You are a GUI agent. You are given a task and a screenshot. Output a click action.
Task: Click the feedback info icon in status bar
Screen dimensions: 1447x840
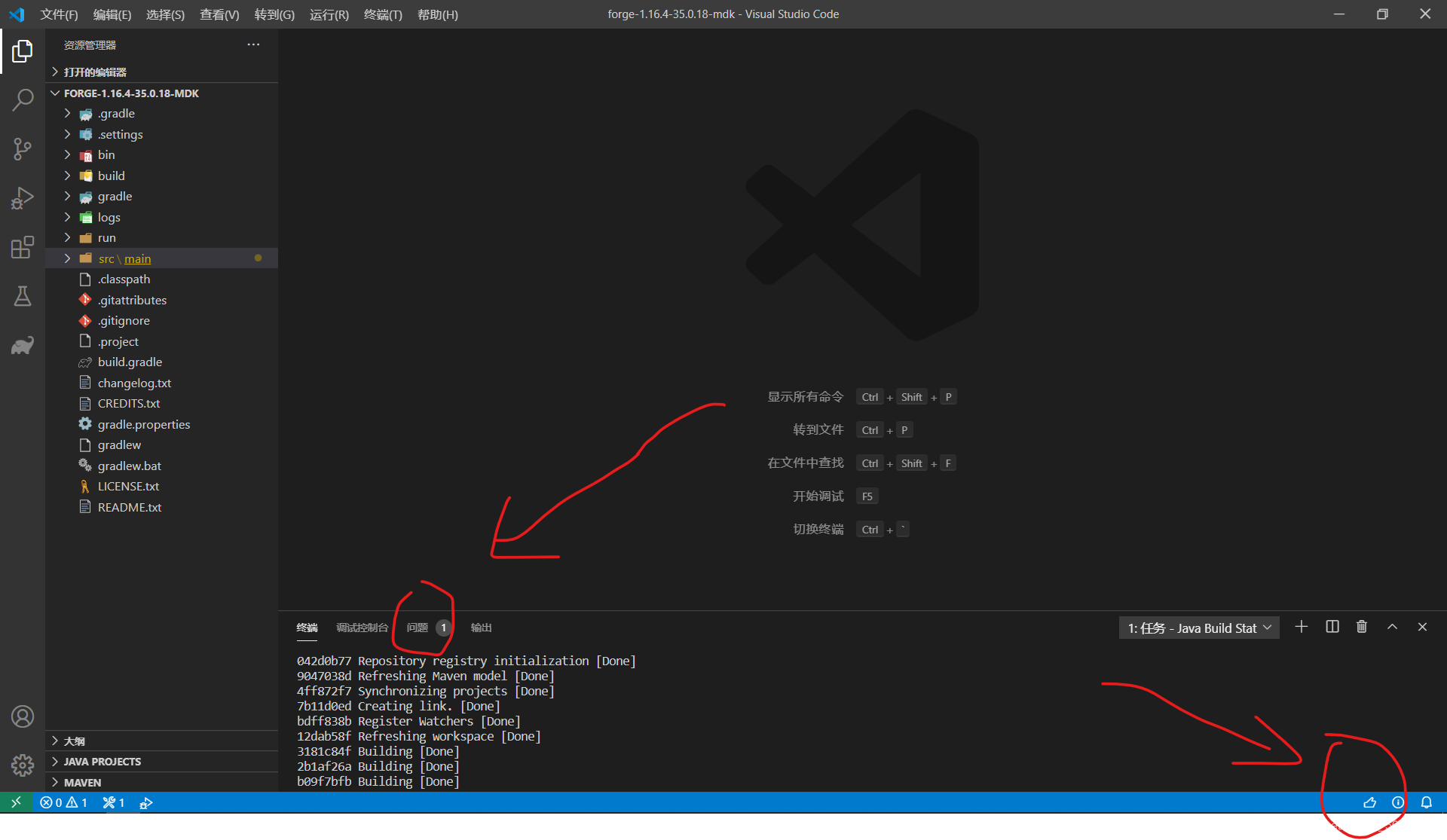(1398, 802)
